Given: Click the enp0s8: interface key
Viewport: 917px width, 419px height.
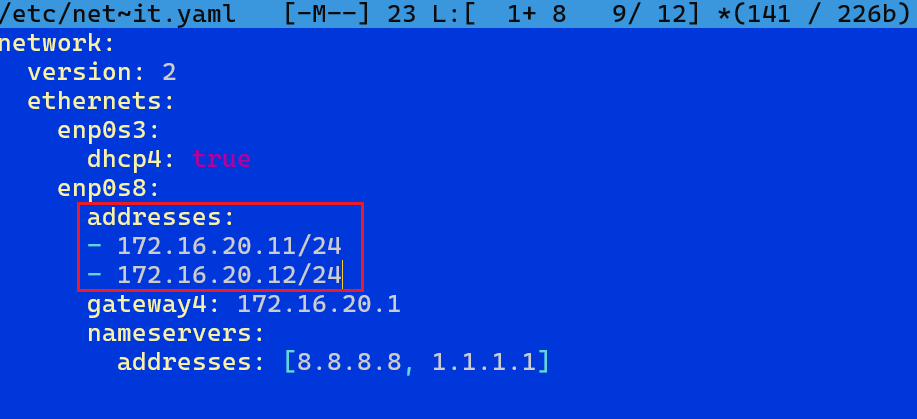Looking at the screenshot, I should [x=109, y=188].
